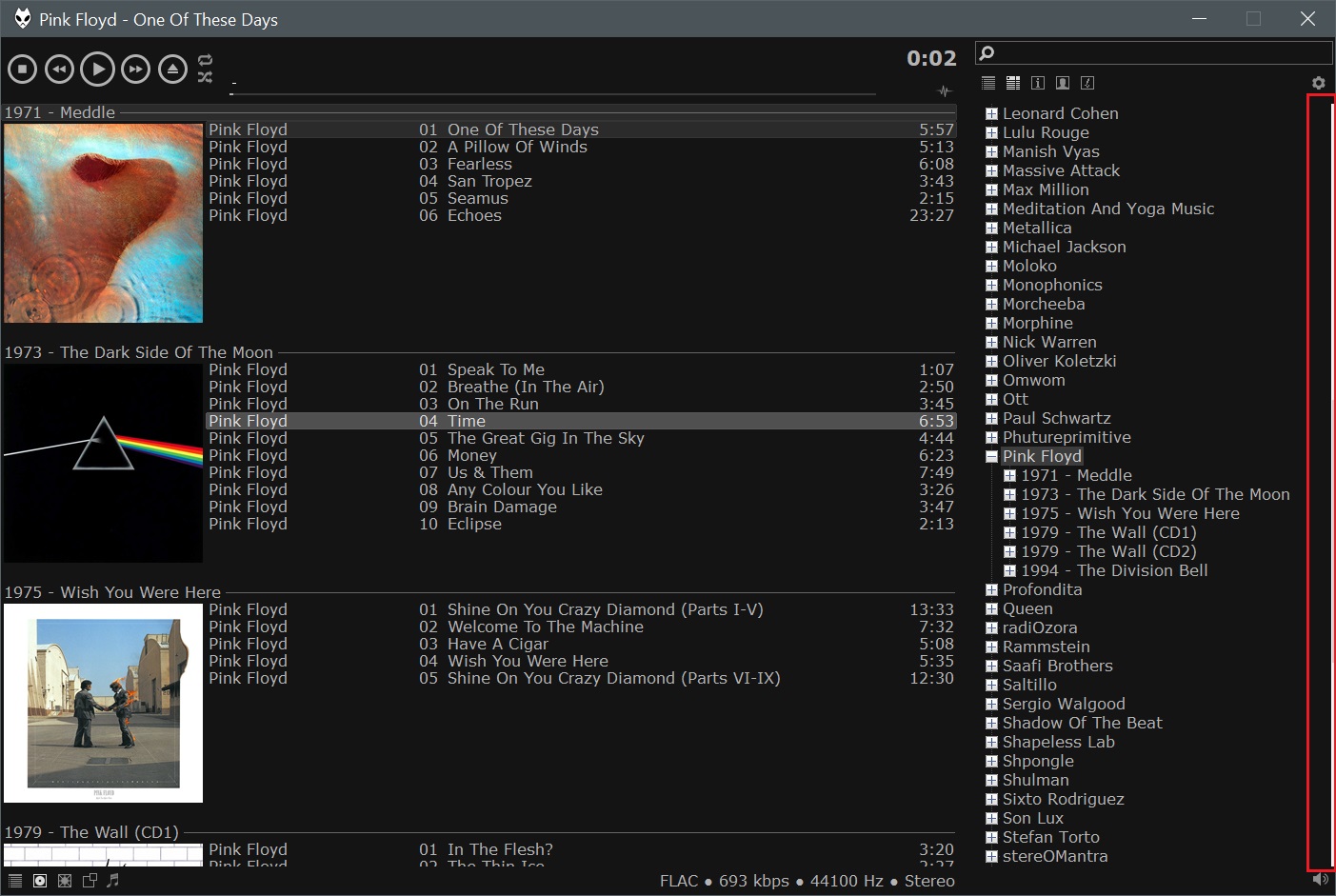Click the playback seek bar

(x=552, y=93)
